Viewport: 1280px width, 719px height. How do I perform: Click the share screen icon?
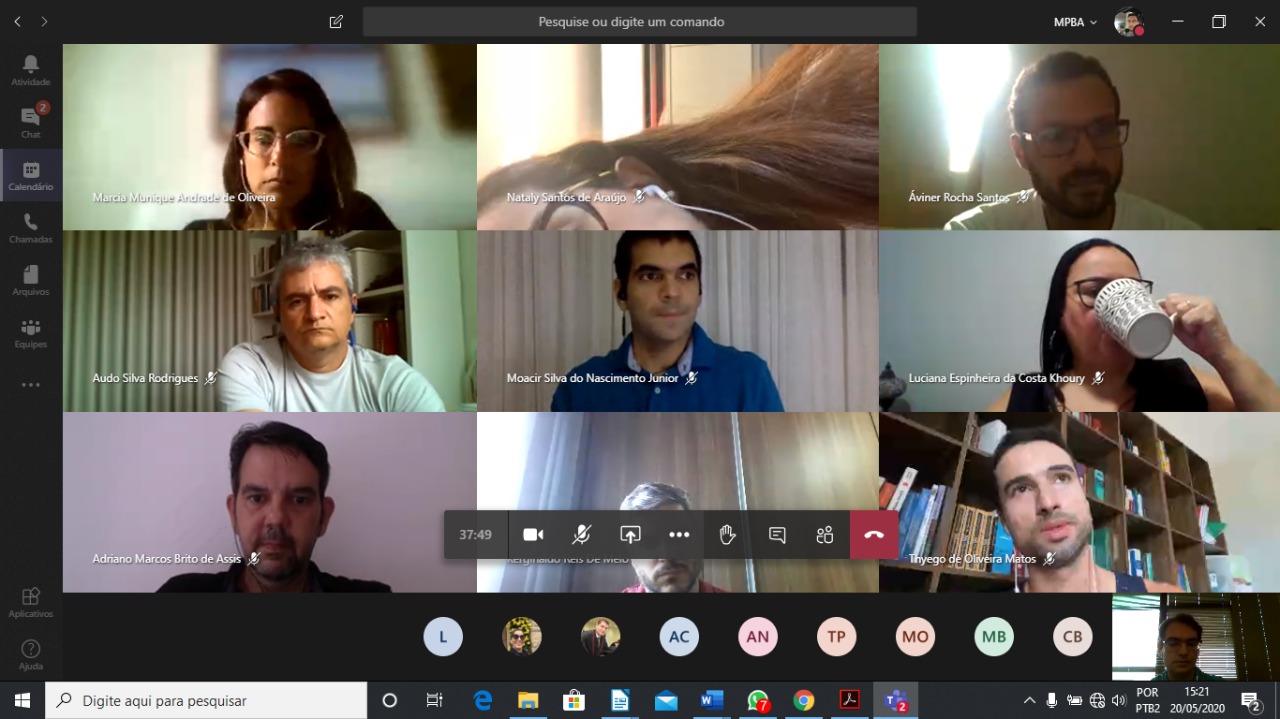pyautogui.click(x=630, y=535)
